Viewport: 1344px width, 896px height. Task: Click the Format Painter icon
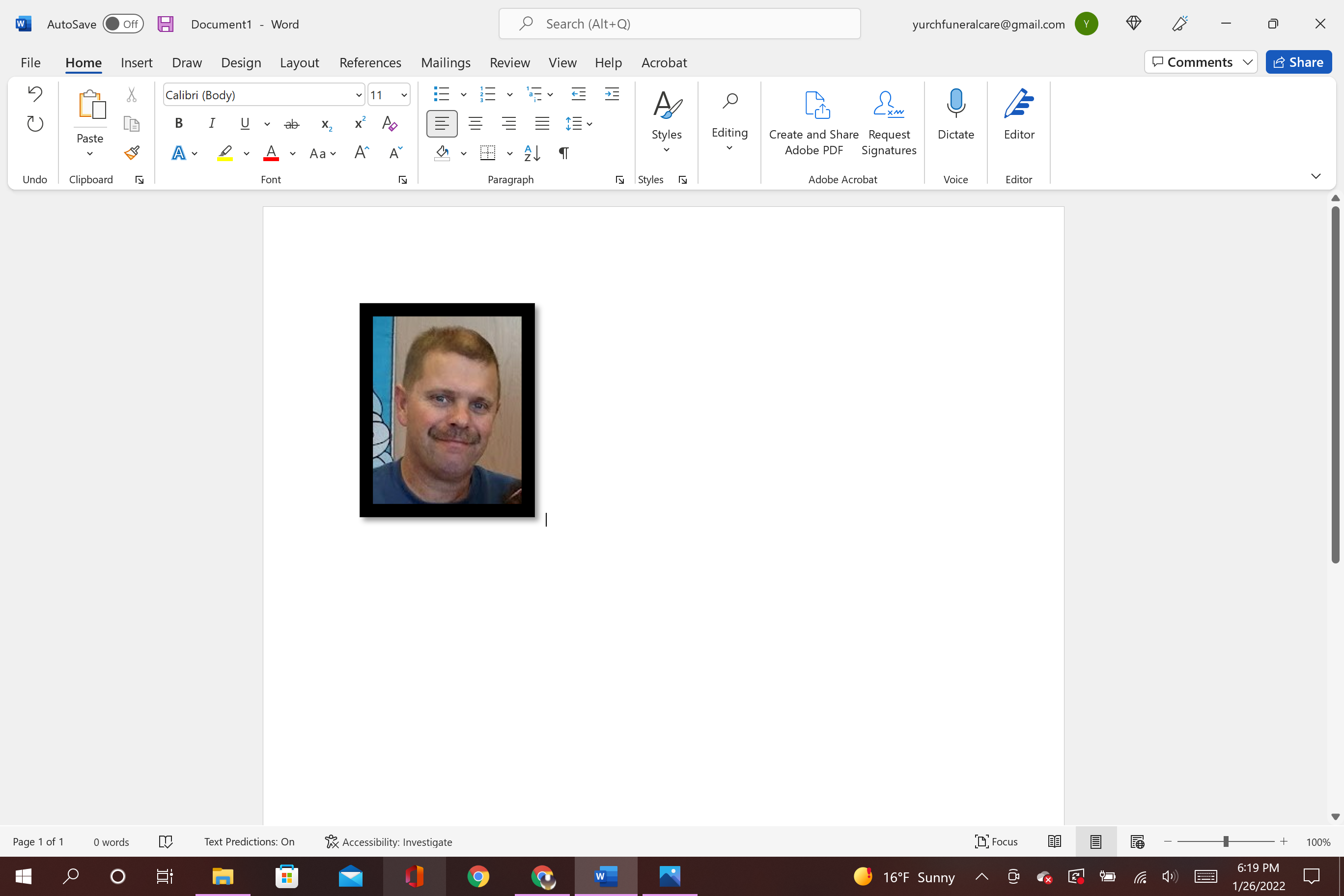pyautogui.click(x=132, y=153)
